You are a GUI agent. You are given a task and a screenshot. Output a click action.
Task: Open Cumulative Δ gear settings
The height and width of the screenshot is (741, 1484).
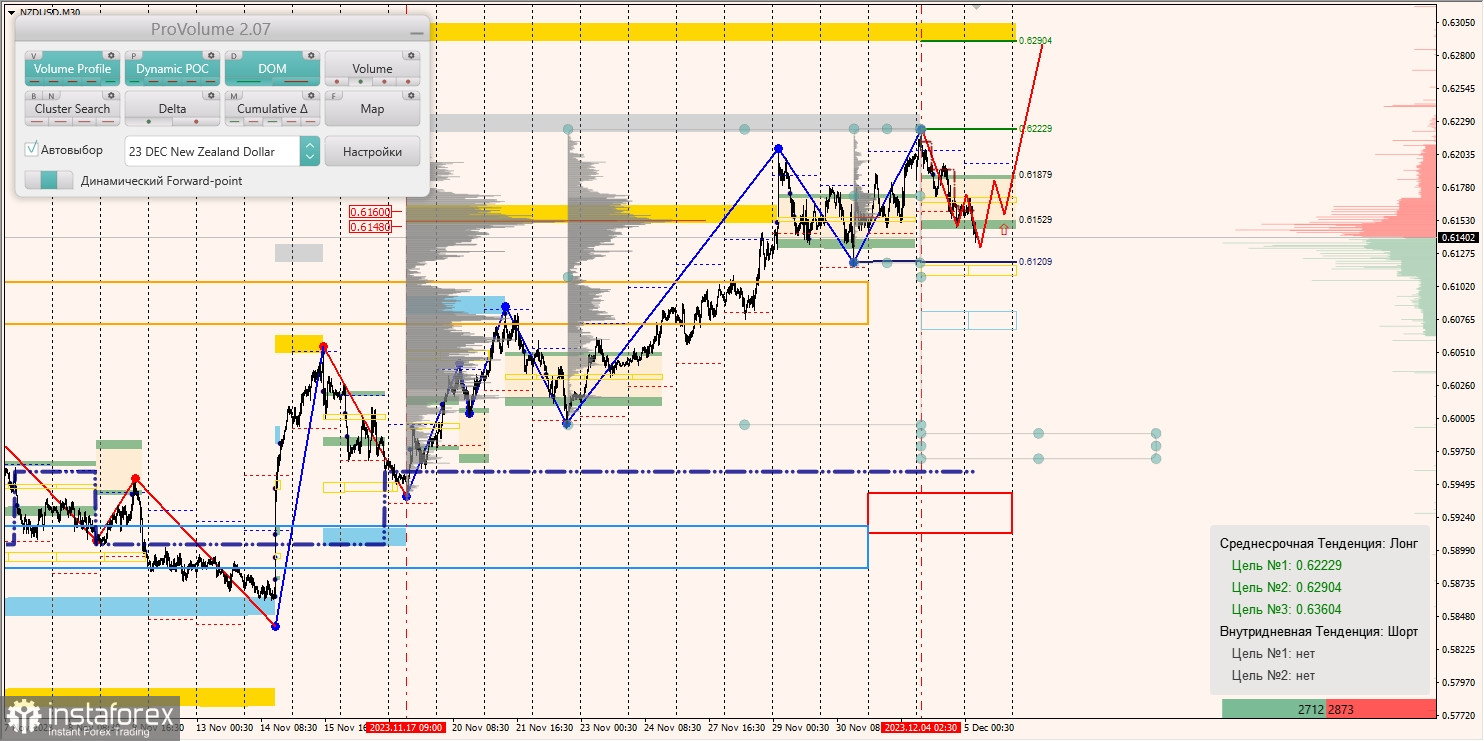click(x=311, y=95)
